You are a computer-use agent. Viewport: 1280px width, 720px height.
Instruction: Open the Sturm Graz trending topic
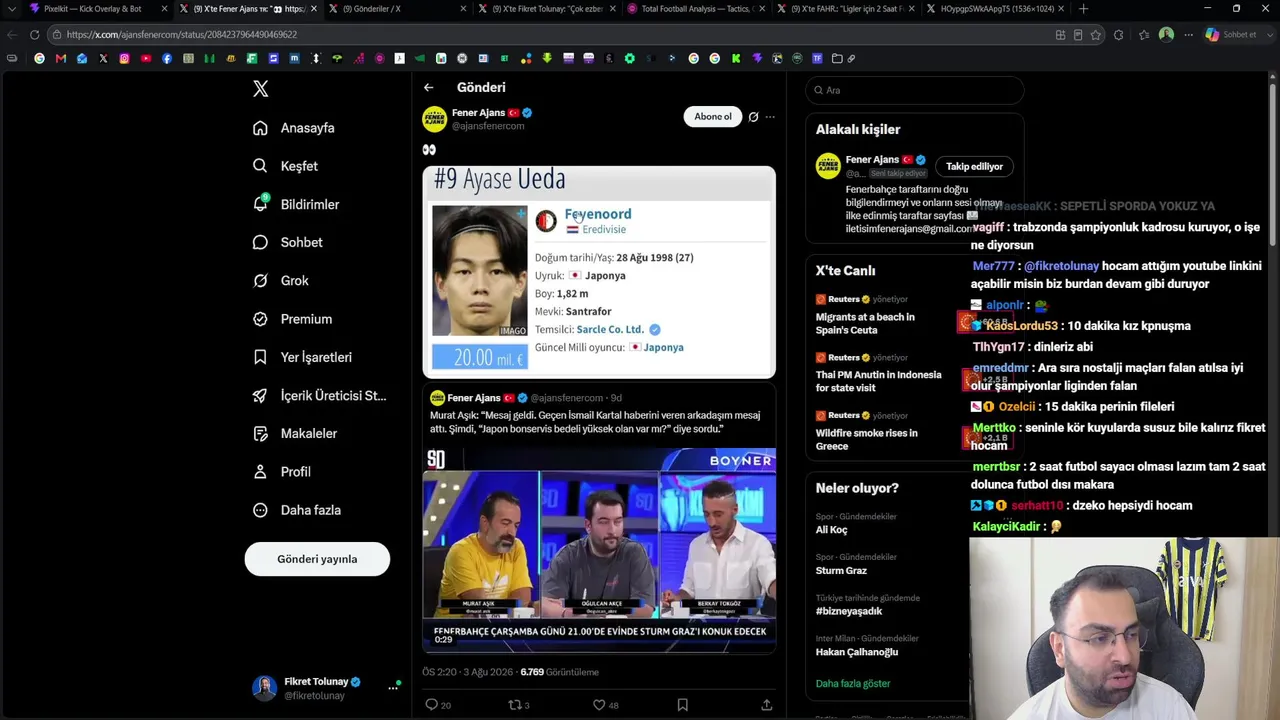(841, 570)
